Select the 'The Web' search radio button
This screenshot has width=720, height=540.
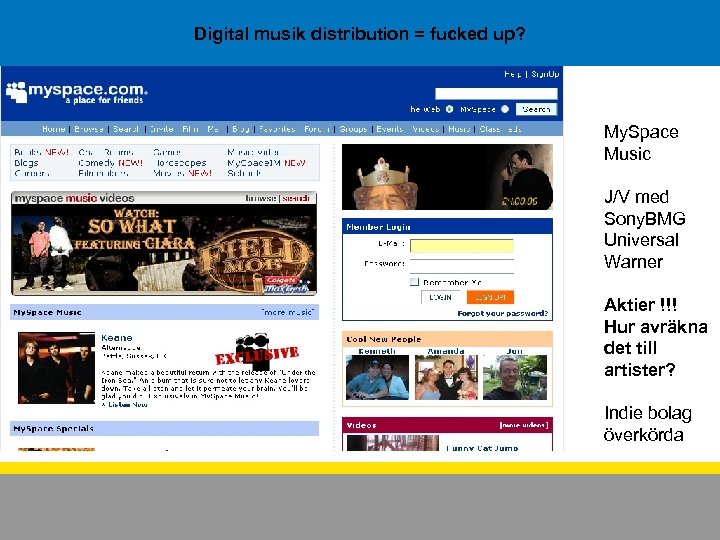point(450,109)
